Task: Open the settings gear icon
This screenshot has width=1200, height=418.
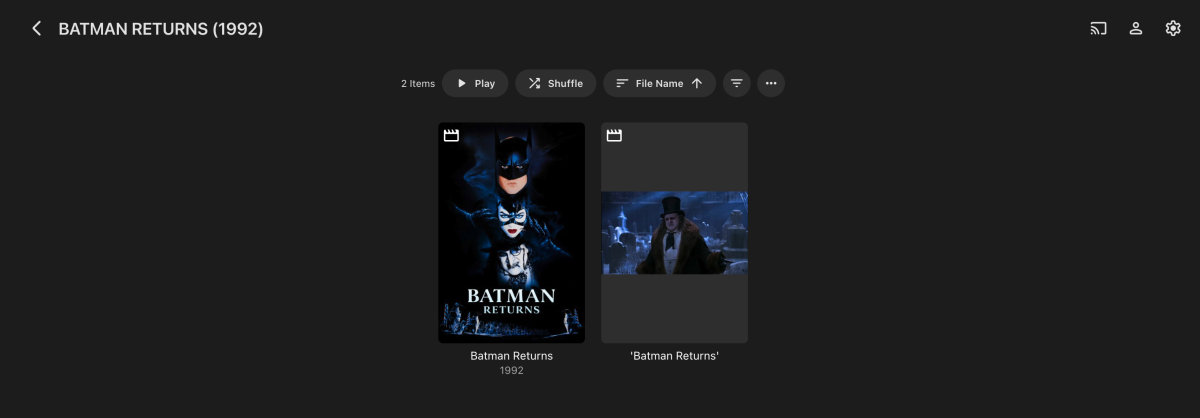Action: [1173, 29]
